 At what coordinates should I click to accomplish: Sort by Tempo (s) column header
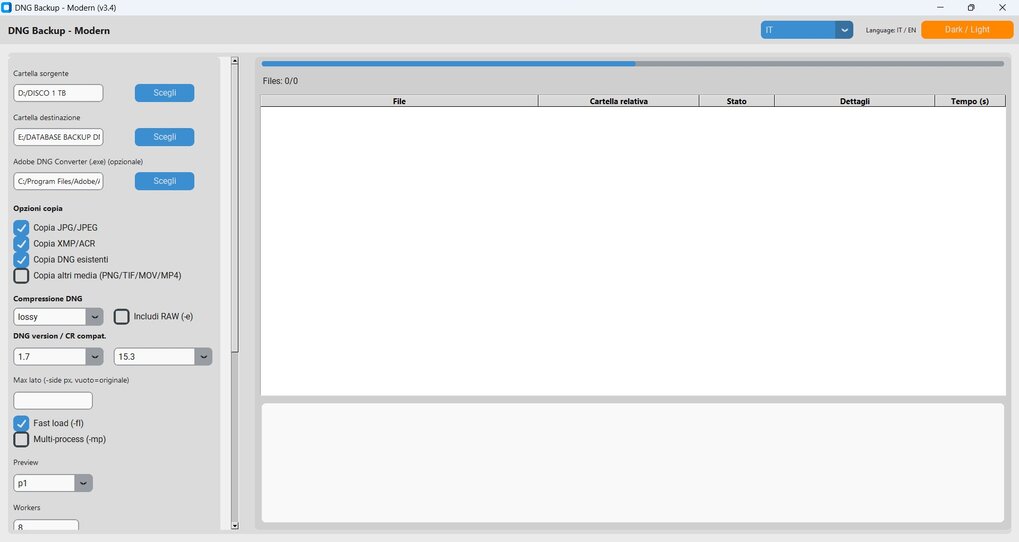pyautogui.click(x=970, y=101)
